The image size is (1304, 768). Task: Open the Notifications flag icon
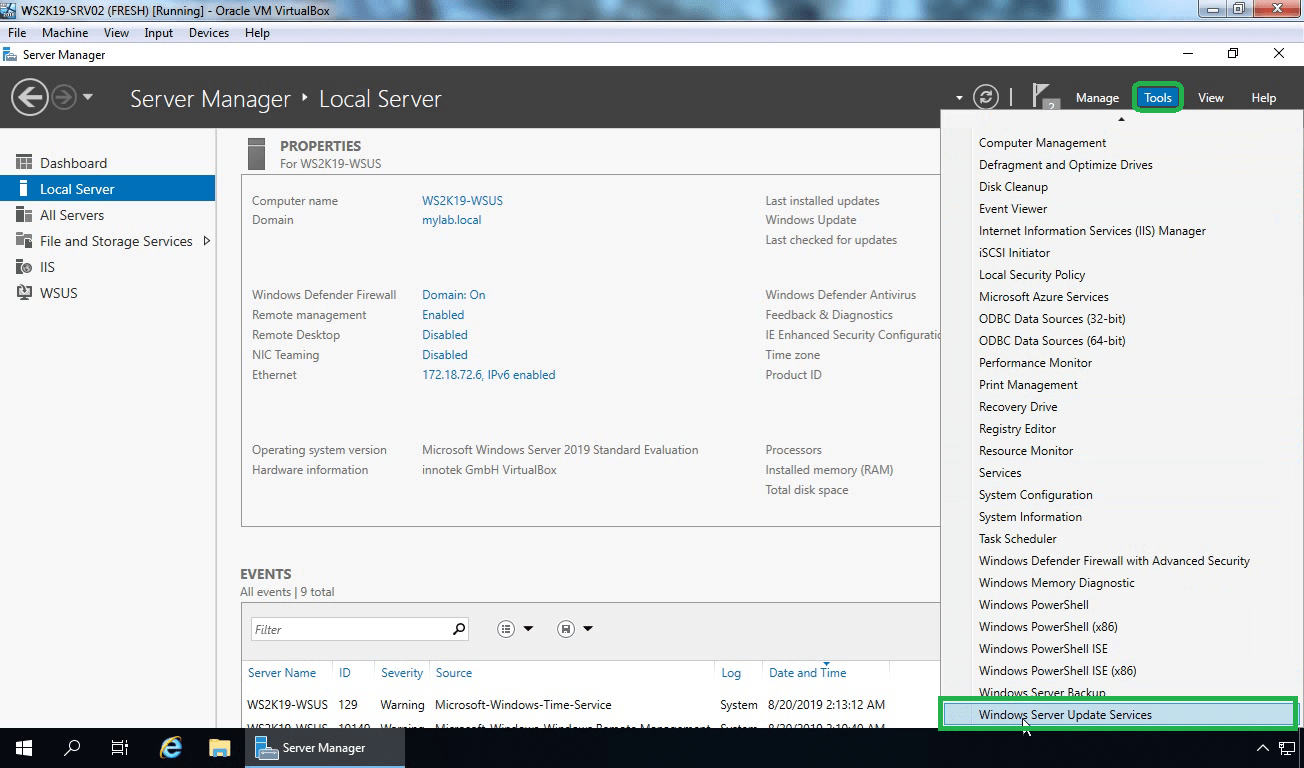tap(1044, 97)
